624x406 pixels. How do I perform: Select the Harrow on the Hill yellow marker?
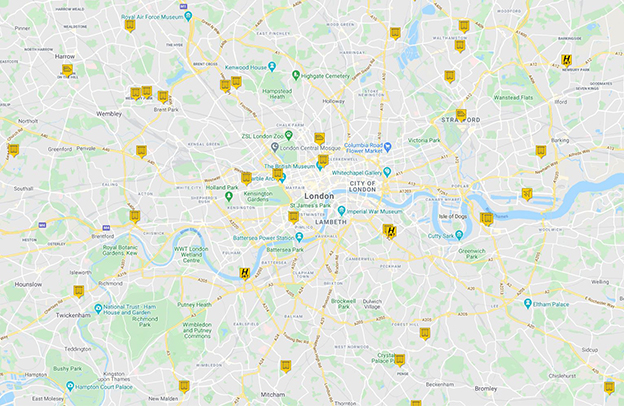(67, 70)
